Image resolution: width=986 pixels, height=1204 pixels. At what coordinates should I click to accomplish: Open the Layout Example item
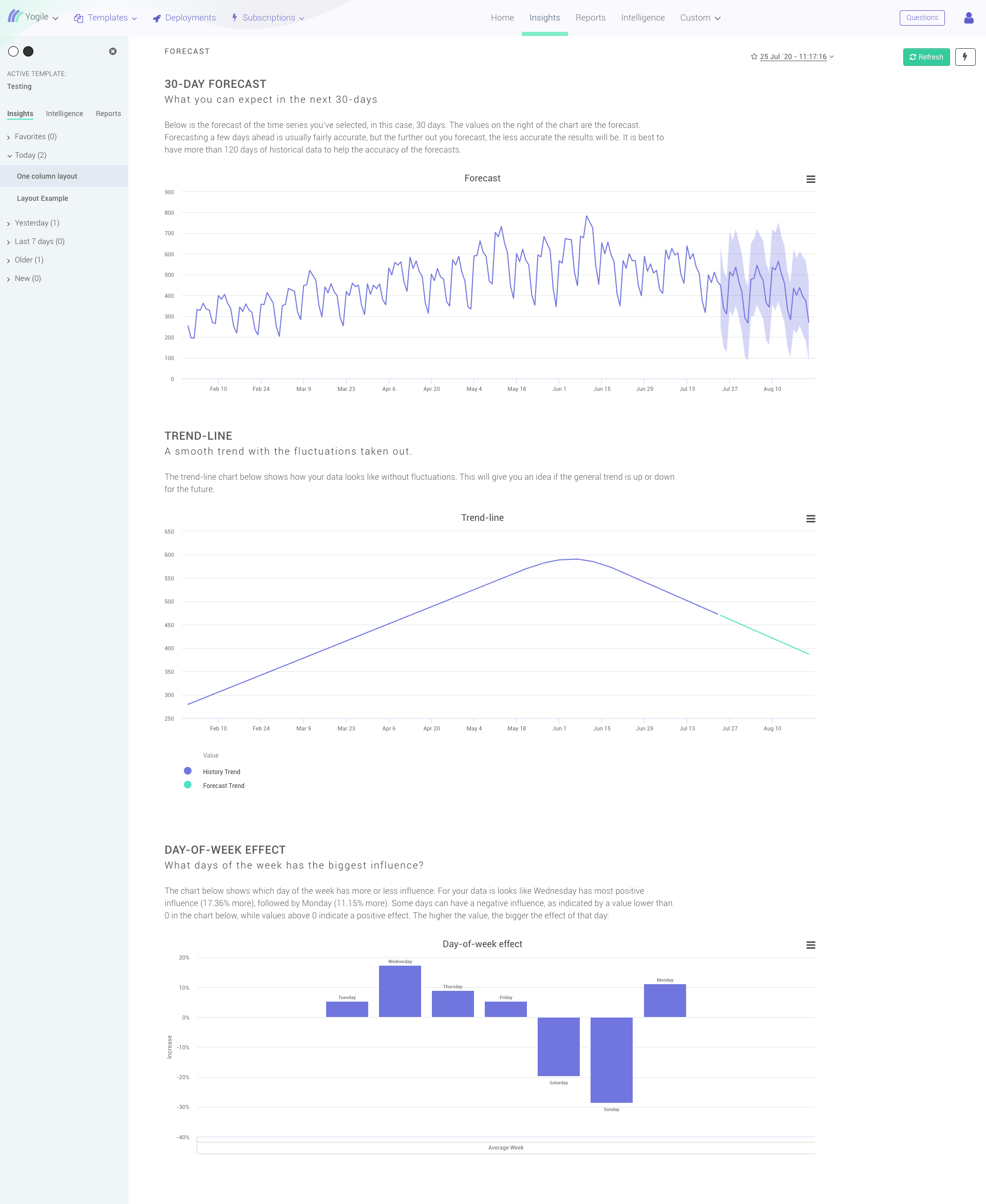[43, 198]
